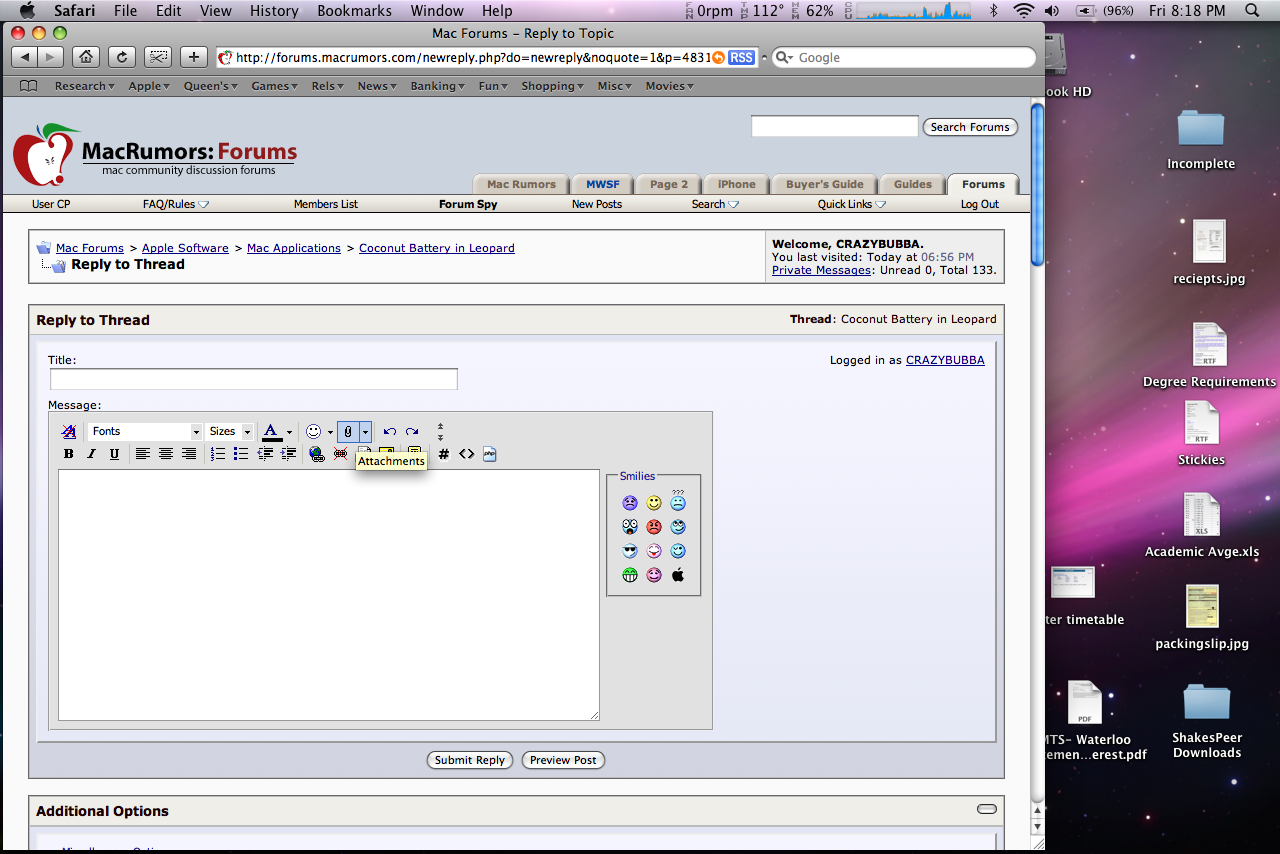Insert the Apple logo smilie
The image size is (1280, 854).
coord(678,575)
